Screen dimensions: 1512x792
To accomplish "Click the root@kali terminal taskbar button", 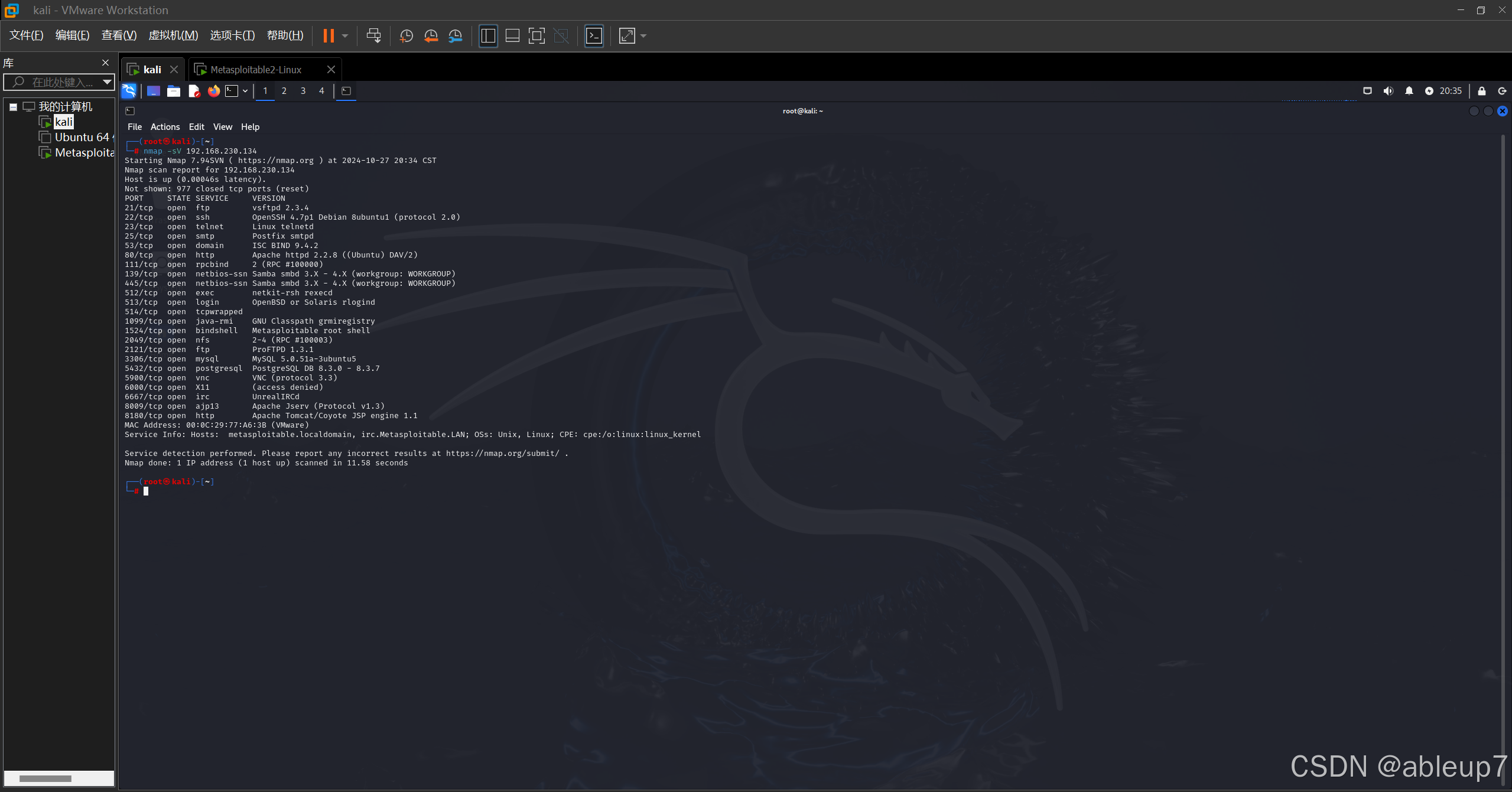I will 346,91.
